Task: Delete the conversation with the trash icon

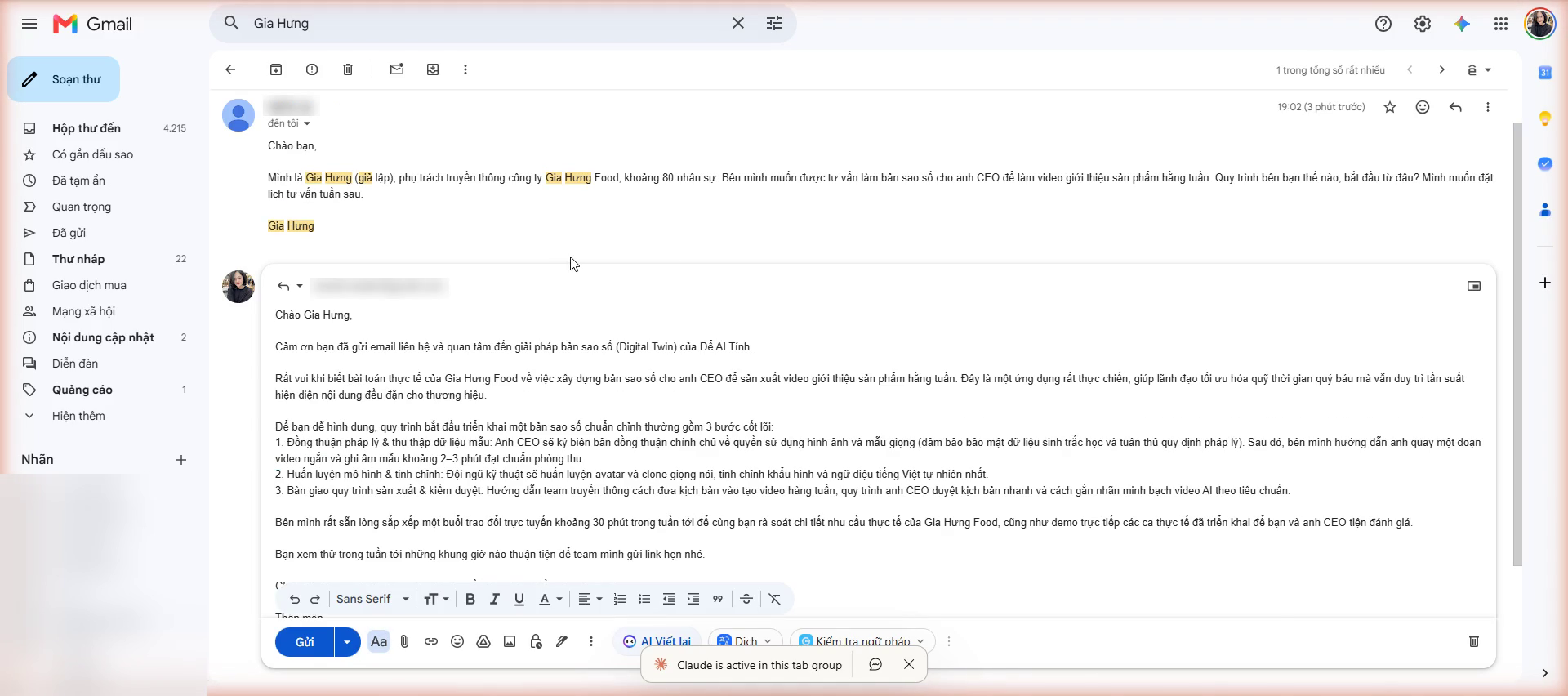Action: 348,69
